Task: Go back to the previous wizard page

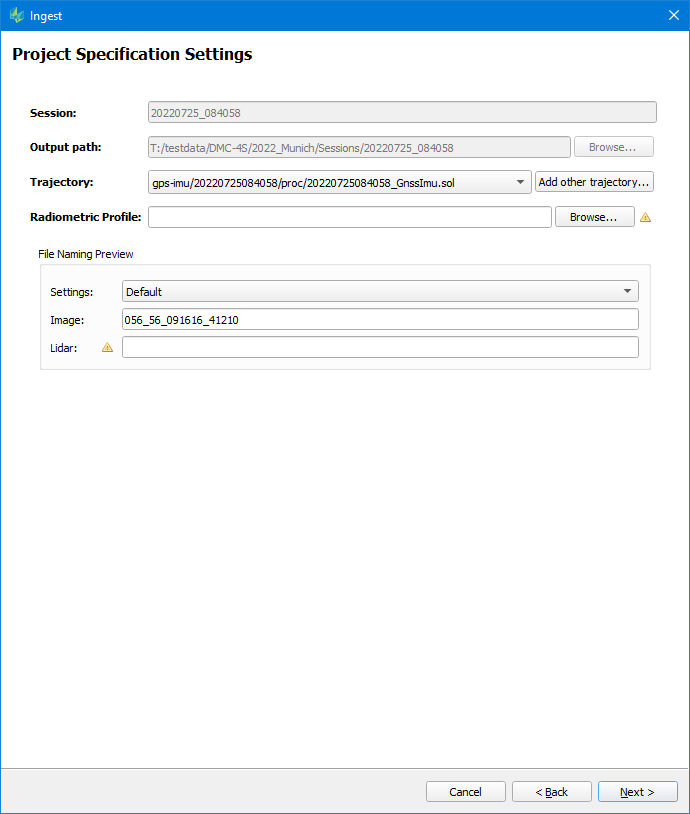Action: click(x=551, y=792)
